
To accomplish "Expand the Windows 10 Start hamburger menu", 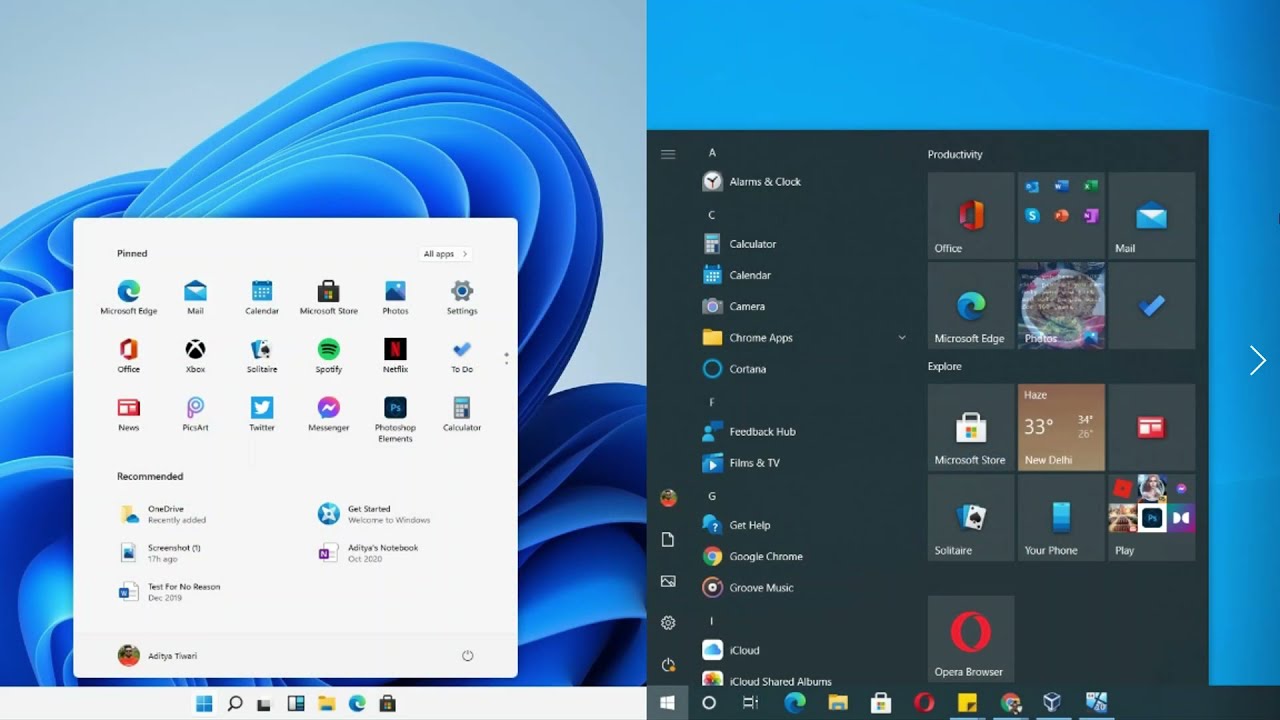I will pyautogui.click(x=668, y=154).
